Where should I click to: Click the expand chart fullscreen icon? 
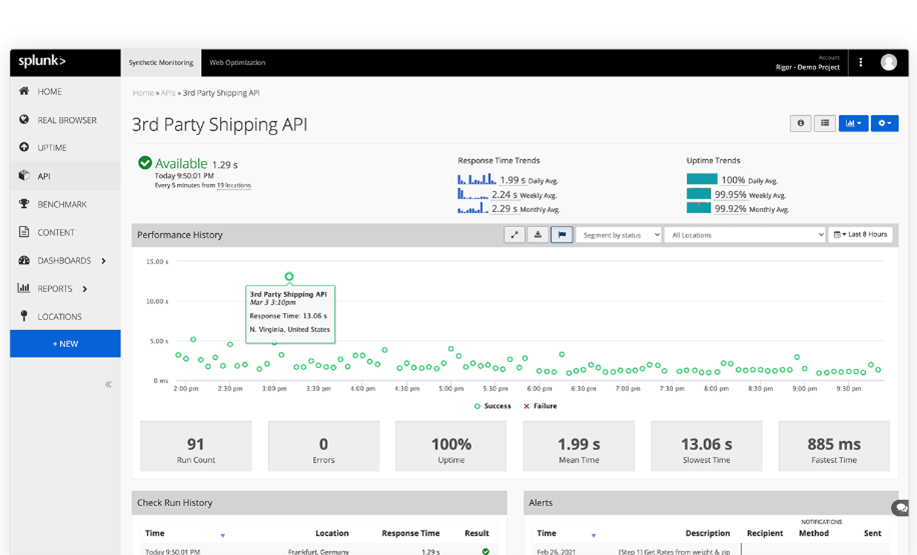point(514,235)
